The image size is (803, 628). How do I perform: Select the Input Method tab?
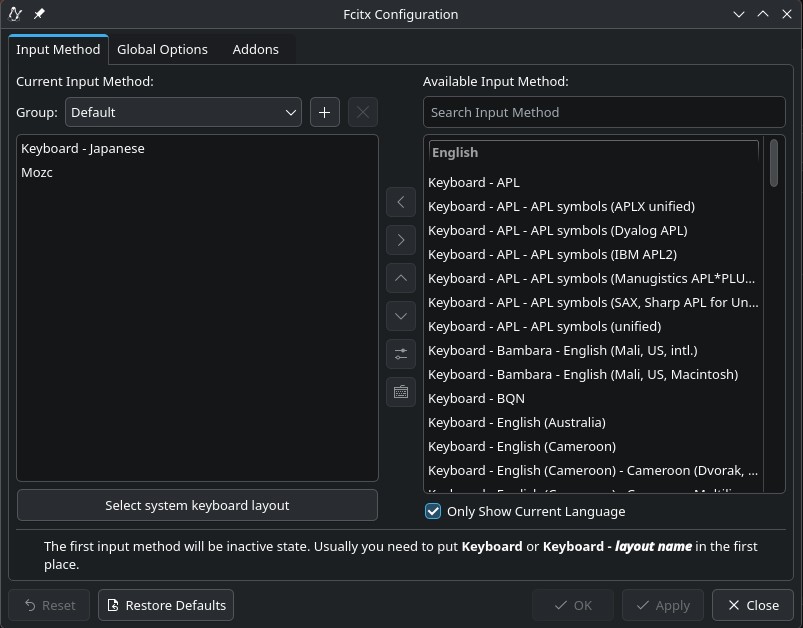(58, 49)
